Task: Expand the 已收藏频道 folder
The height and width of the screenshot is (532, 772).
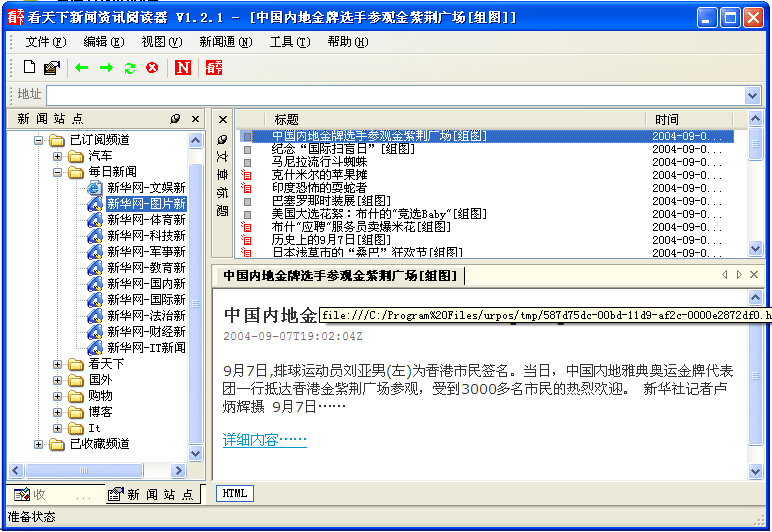Action: click(40, 444)
